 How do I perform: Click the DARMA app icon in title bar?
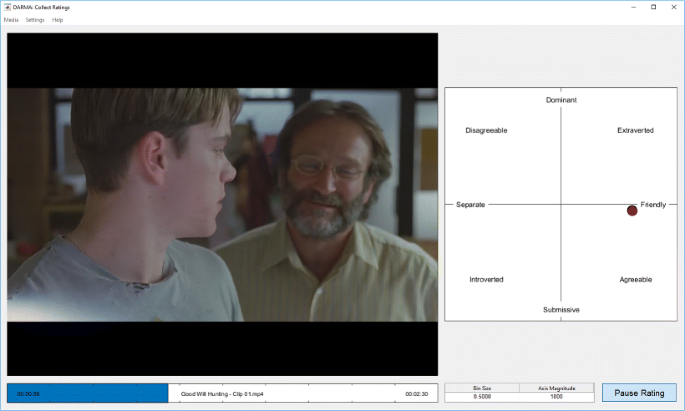click(7, 7)
